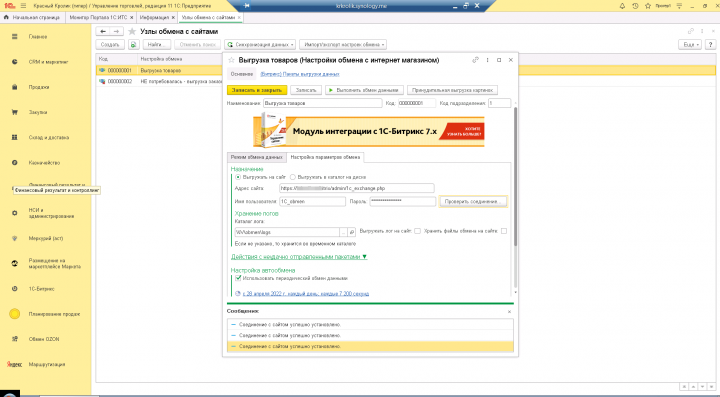Screen dimensions: 720x397
Task: Click the Имя пользователя input field
Action: pyautogui.click(x=312, y=201)
